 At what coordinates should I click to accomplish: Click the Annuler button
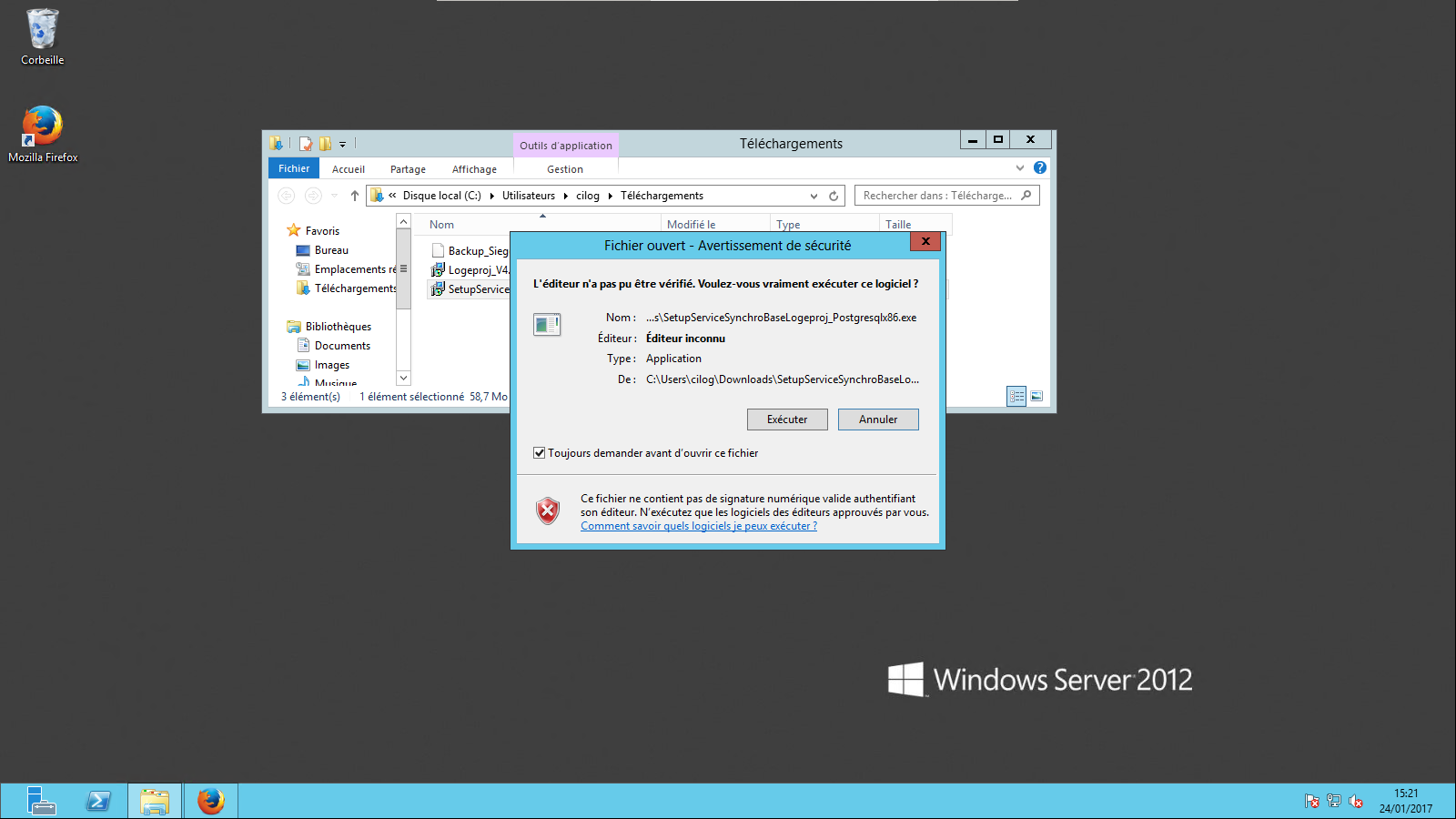coord(878,420)
